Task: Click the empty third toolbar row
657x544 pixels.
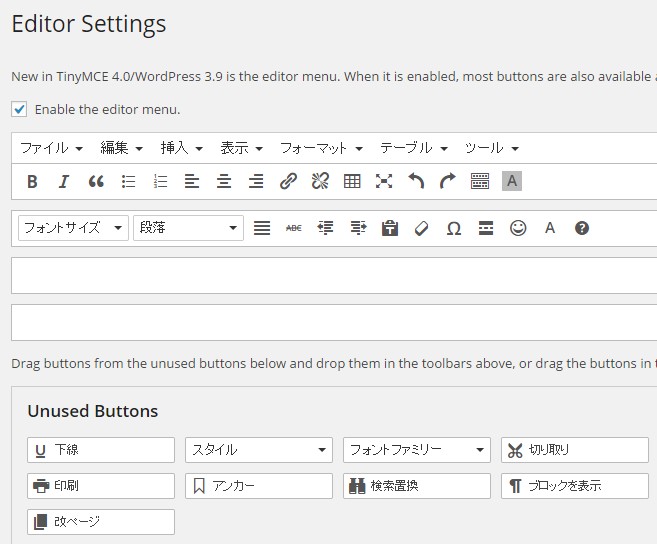Action: click(x=334, y=276)
